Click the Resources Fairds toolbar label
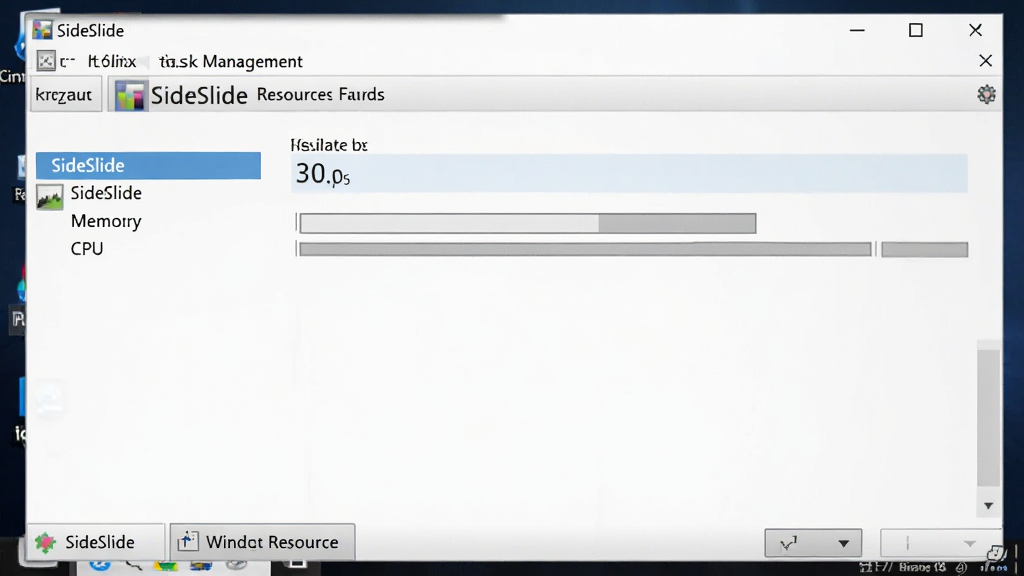Image resolution: width=1024 pixels, height=576 pixels. [x=320, y=95]
